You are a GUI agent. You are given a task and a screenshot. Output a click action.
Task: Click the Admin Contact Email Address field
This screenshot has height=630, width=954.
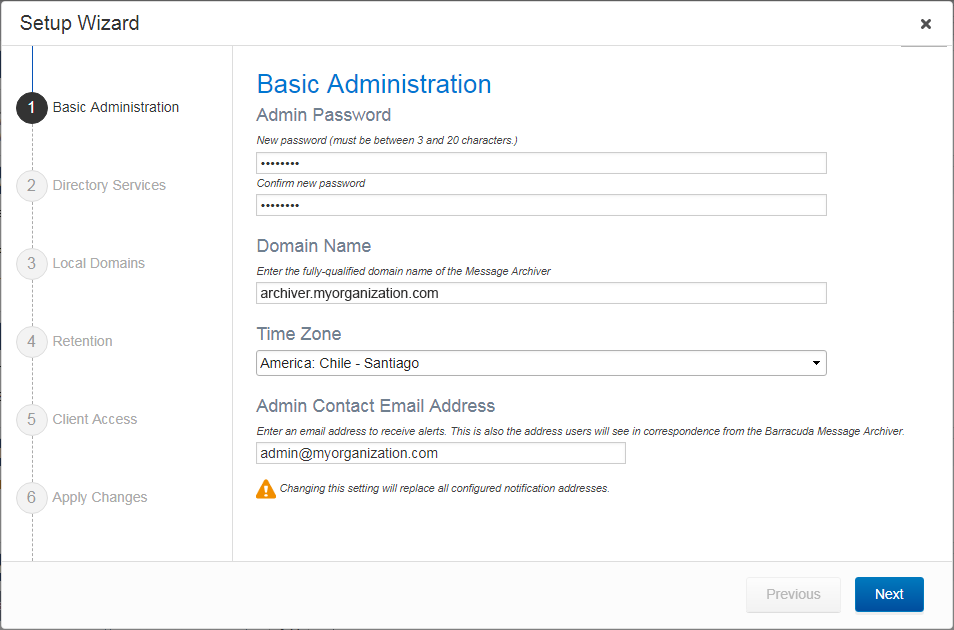(x=440, y=453)
